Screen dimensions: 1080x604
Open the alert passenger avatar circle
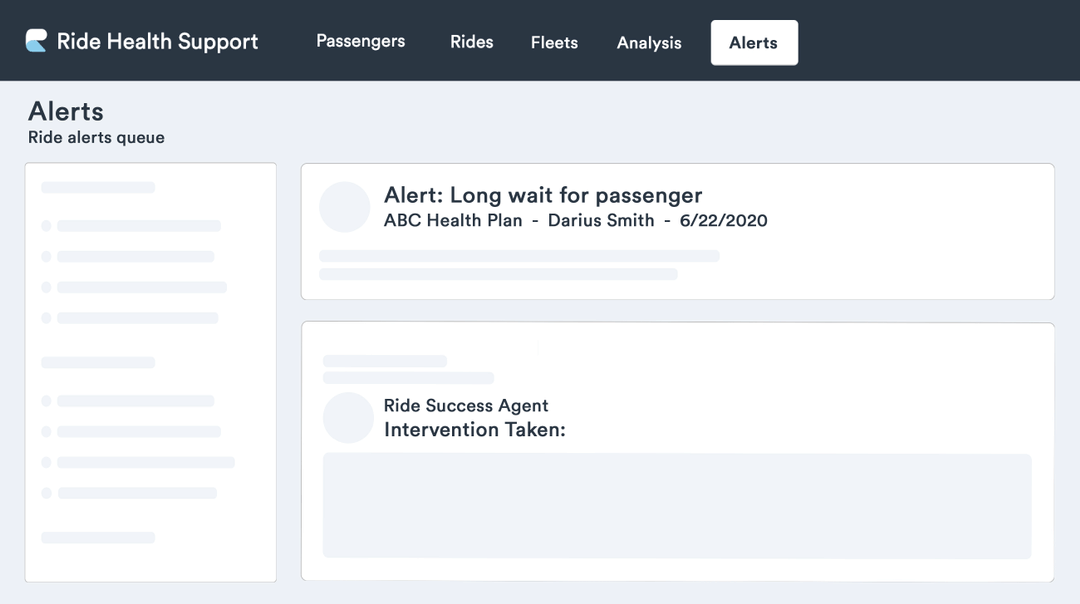[344, 207]
